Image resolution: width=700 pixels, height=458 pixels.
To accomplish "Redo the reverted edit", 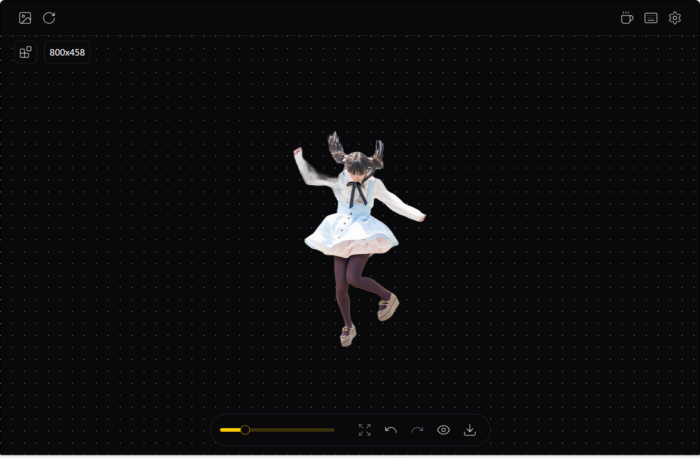I will point(417,430).
